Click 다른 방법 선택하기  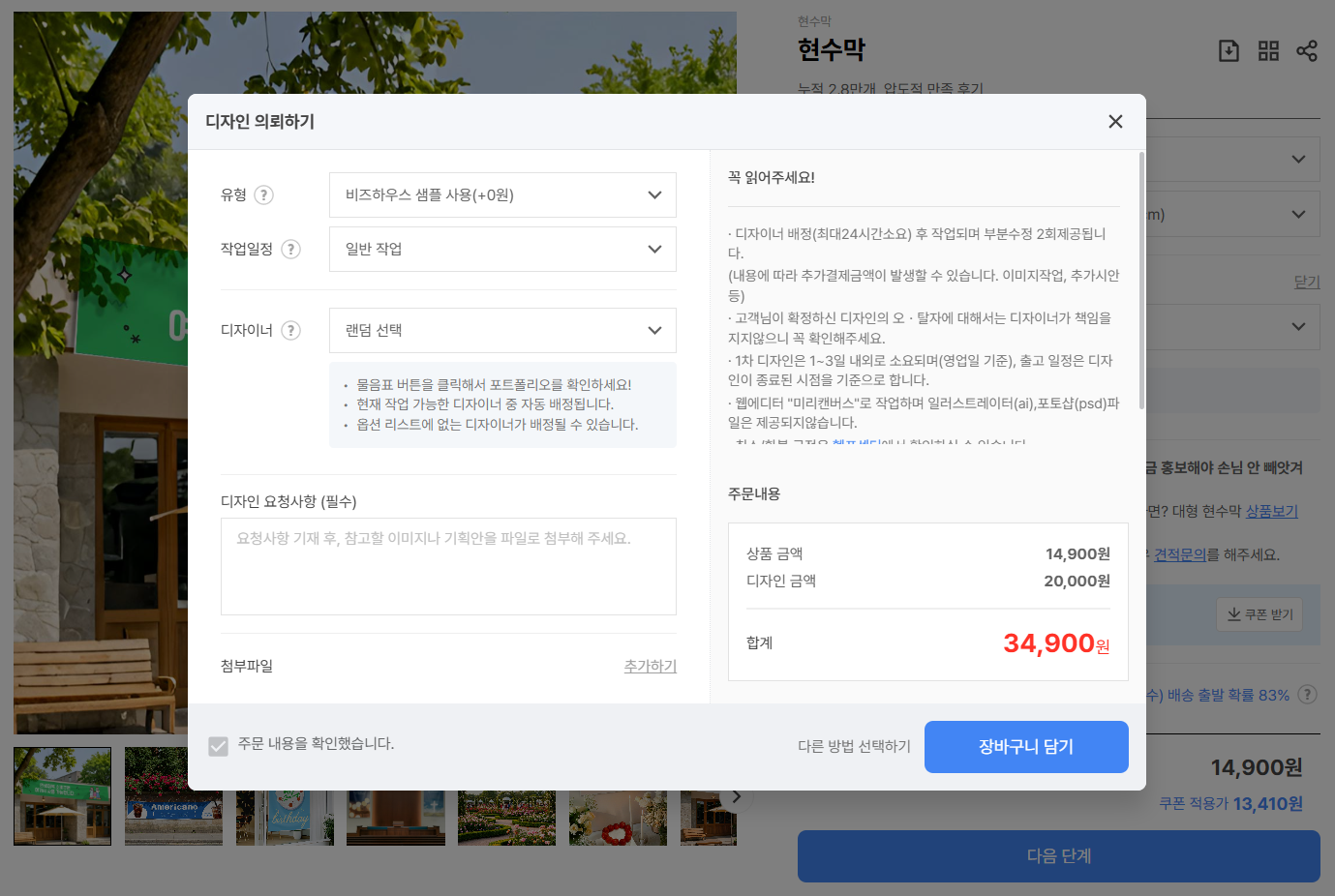[x=854, y=746]
